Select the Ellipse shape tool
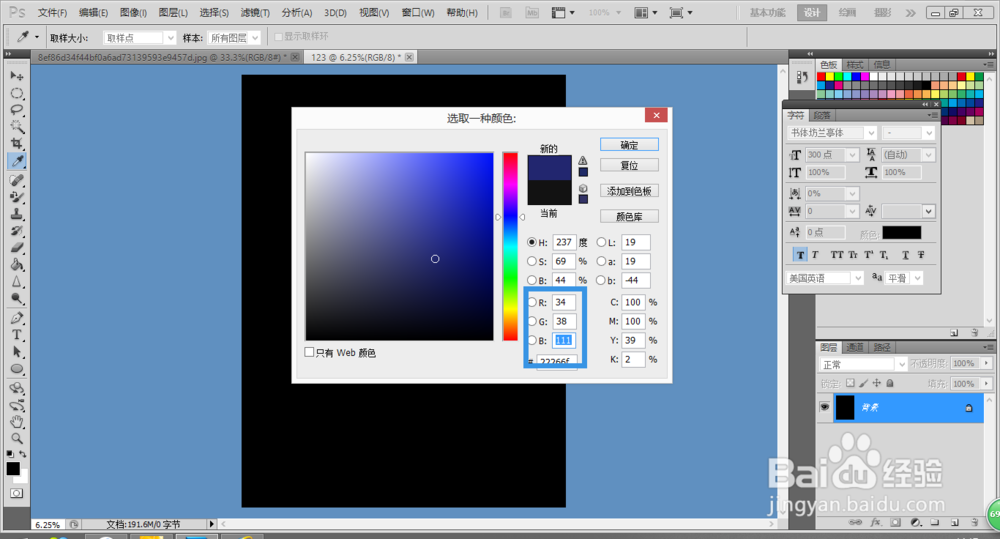The width and height of the screenshot is (1000, 539). click(17, 369)
